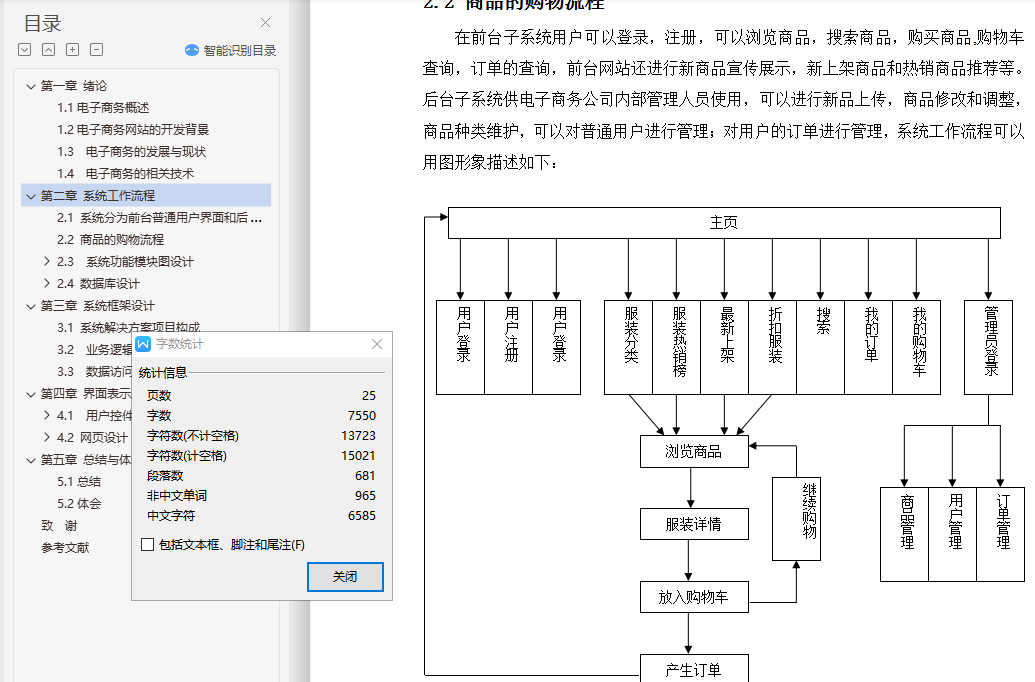This screenshot has width=1035, height=682.
Task: Expand the 4.2 网页设计 section
Action: pos(47,437)
